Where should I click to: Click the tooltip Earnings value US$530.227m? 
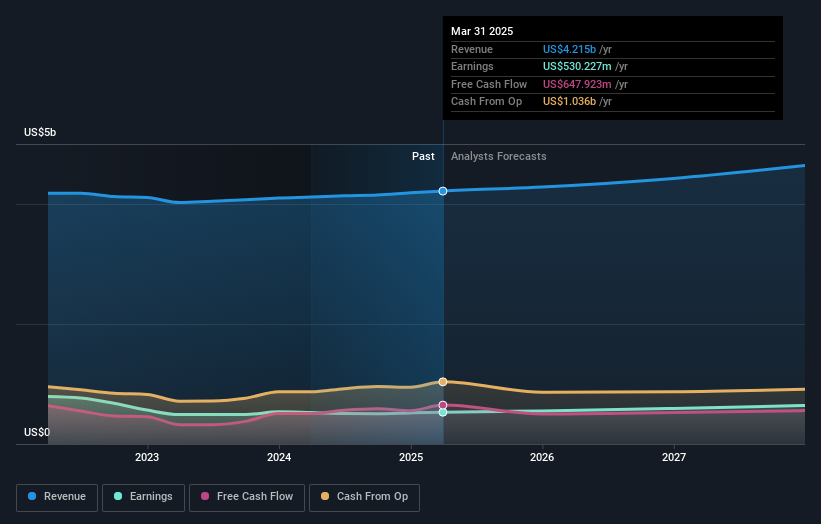coord(577,66)
